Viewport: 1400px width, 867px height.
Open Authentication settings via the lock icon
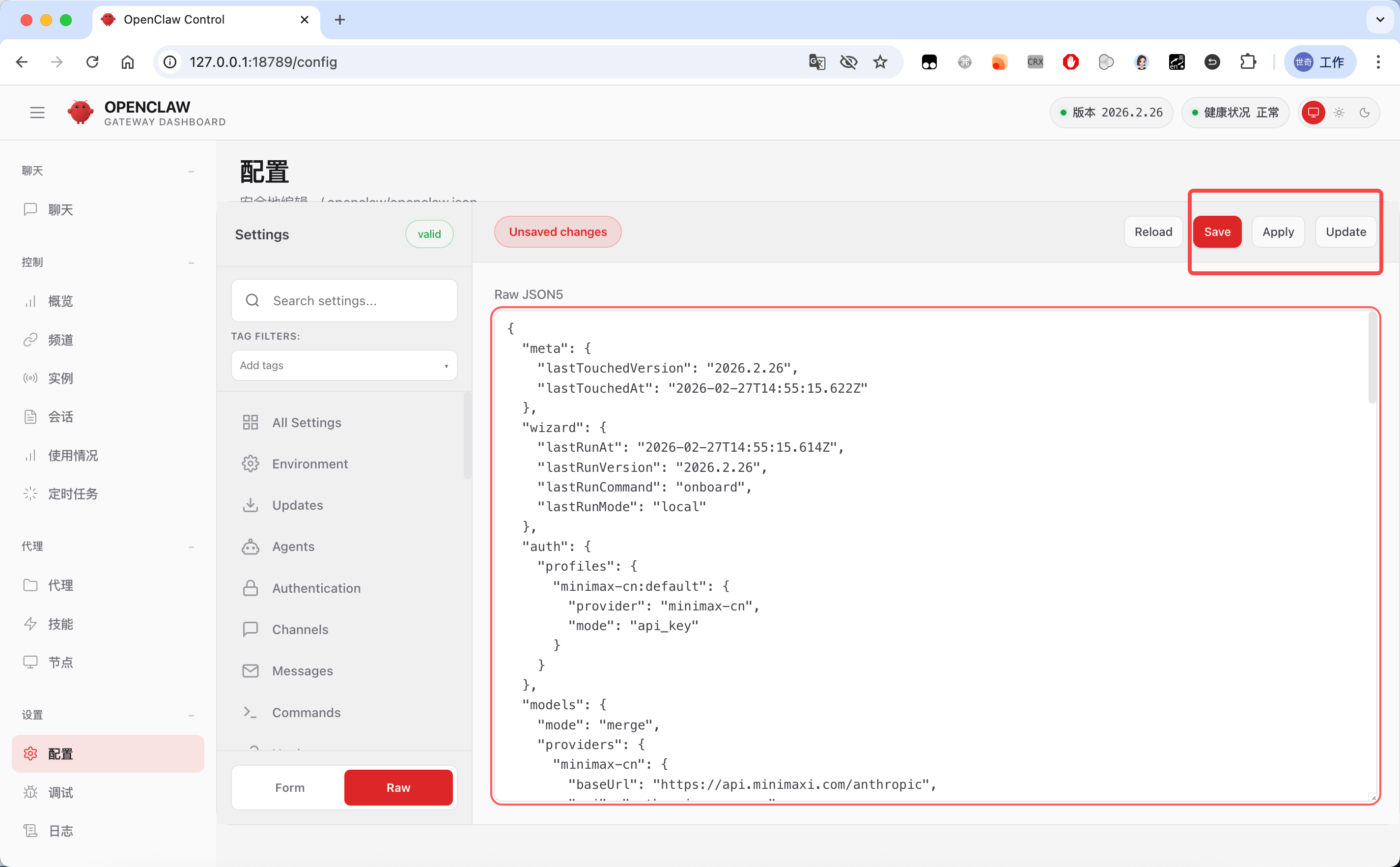point(251,588)
